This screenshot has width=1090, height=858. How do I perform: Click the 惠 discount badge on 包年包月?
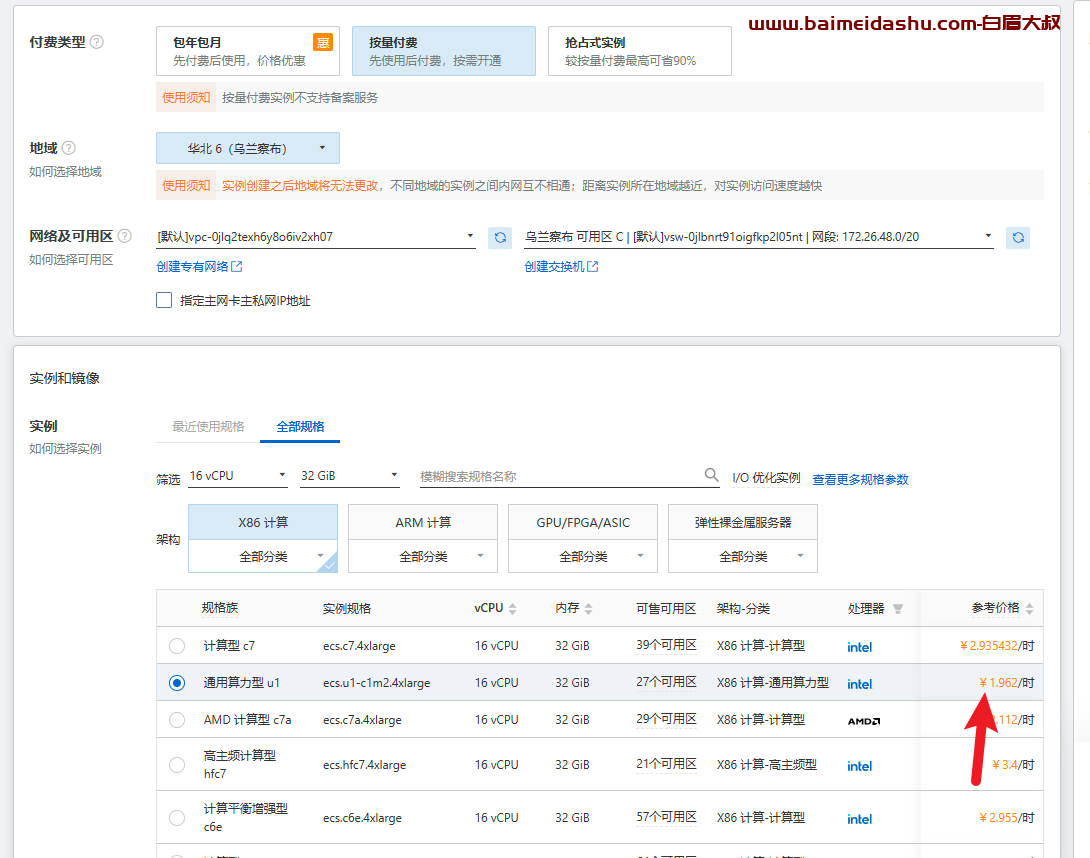(x=323, y=42)
